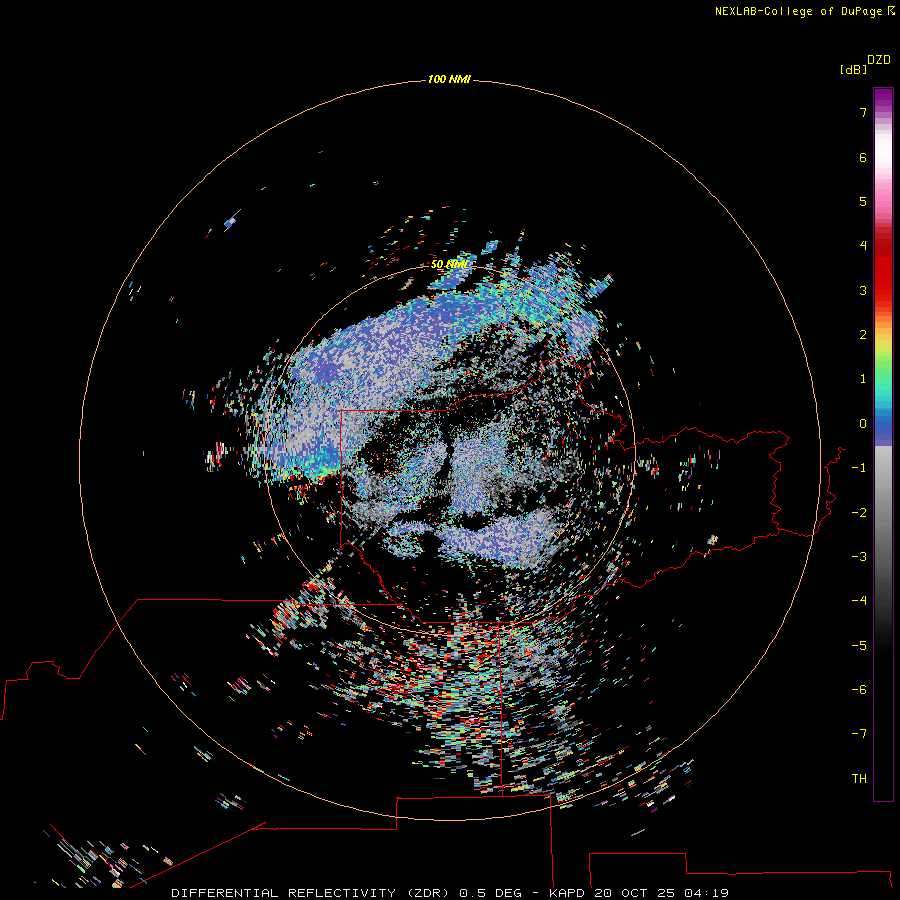Viewport: 900px width, 900px height.
Task: Click the colorbar value 0 label
Action: click(x=863, y=424)
